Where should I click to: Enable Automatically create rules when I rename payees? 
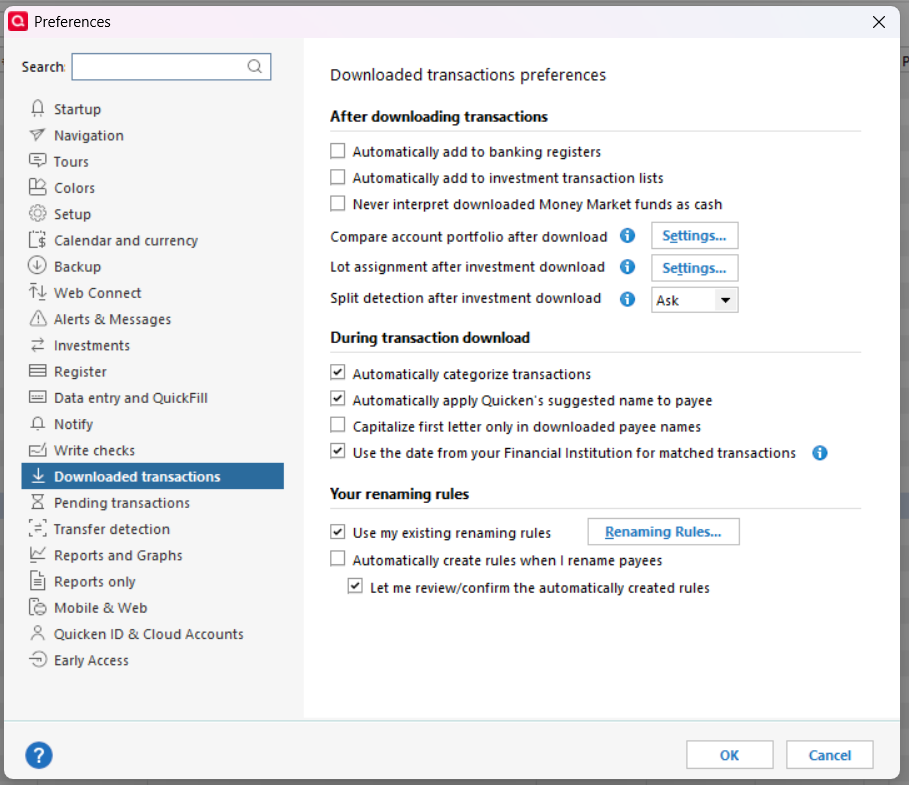click(337, 558)
